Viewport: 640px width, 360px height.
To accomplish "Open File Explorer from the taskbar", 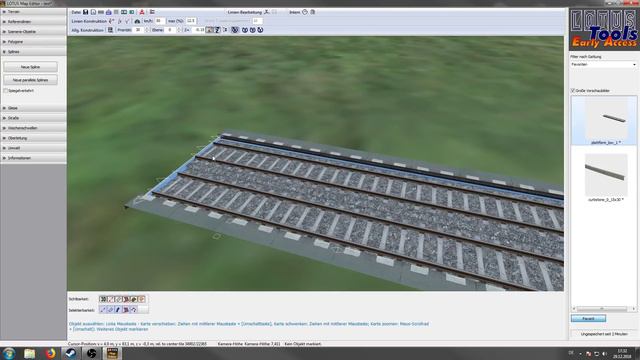I will point(29,353).
